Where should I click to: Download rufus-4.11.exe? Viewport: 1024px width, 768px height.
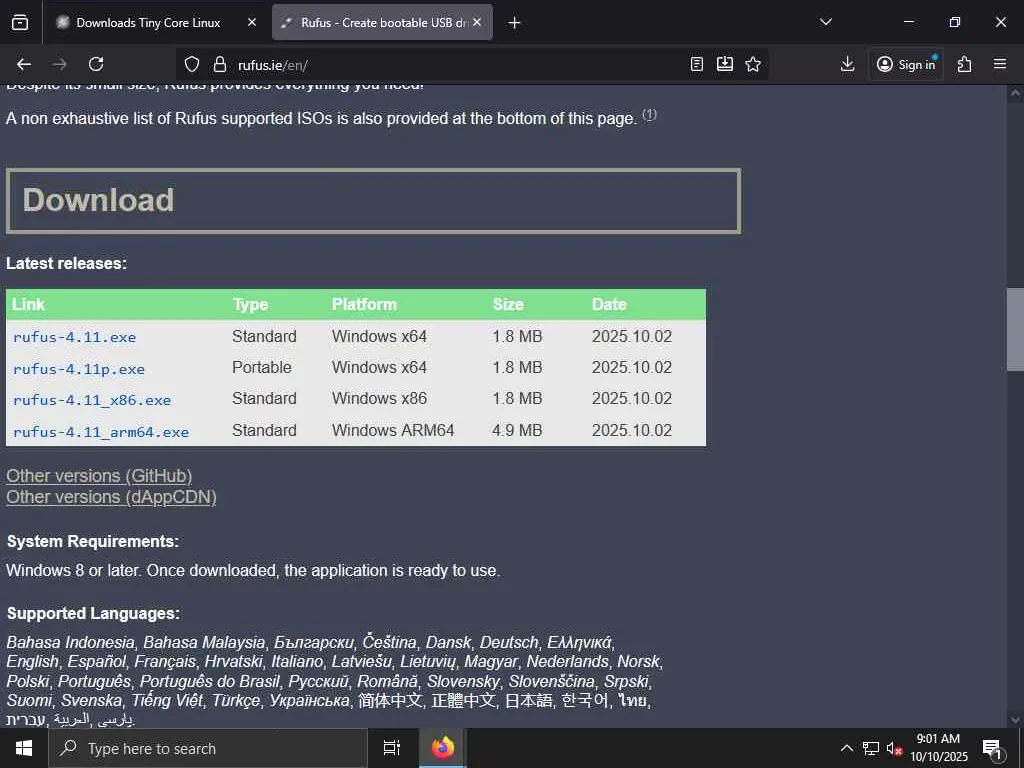coord(74,337)
